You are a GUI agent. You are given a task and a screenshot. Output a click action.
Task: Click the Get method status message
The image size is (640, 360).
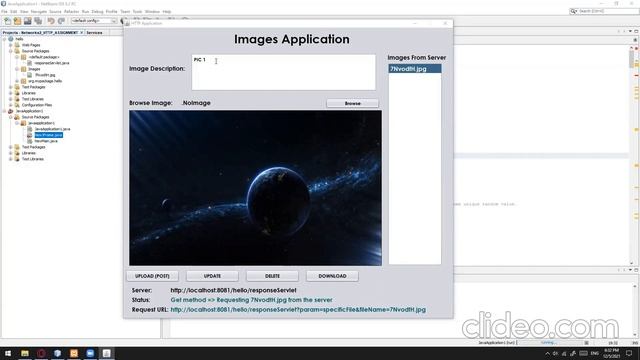(x=251, y=300)
